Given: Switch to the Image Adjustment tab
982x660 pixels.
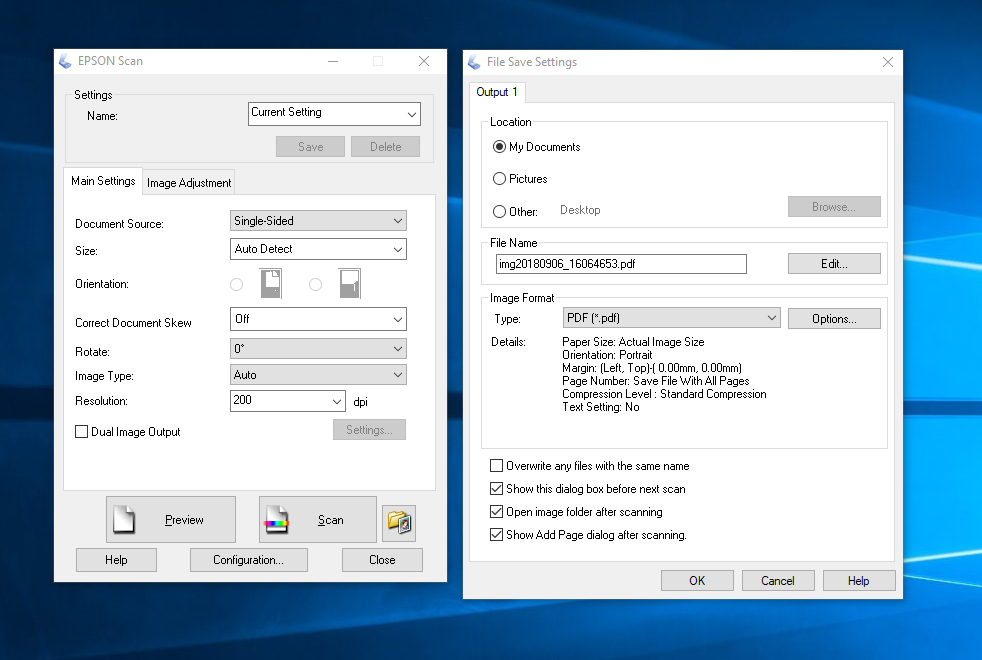Looking at the screenshot, I should [x=189, y=183].
